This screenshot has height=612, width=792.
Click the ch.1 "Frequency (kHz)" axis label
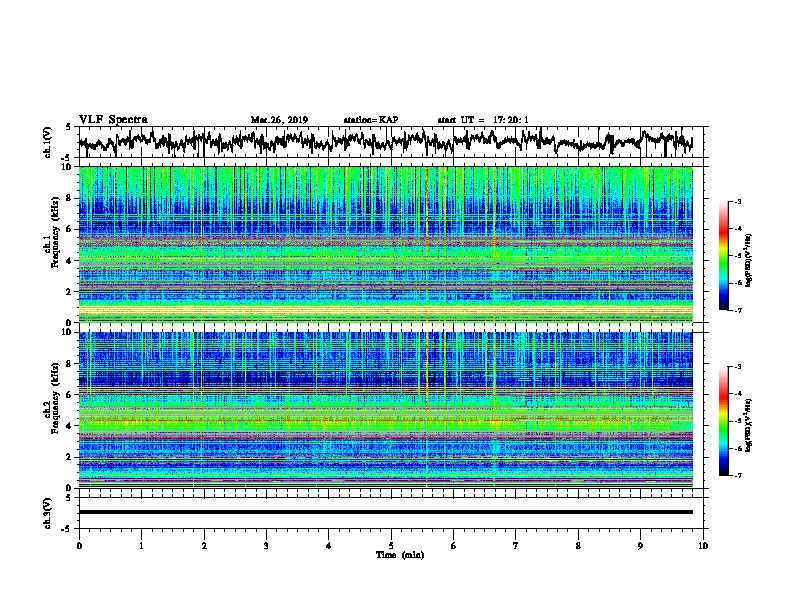pyautogui.click(x=55, y=232)
